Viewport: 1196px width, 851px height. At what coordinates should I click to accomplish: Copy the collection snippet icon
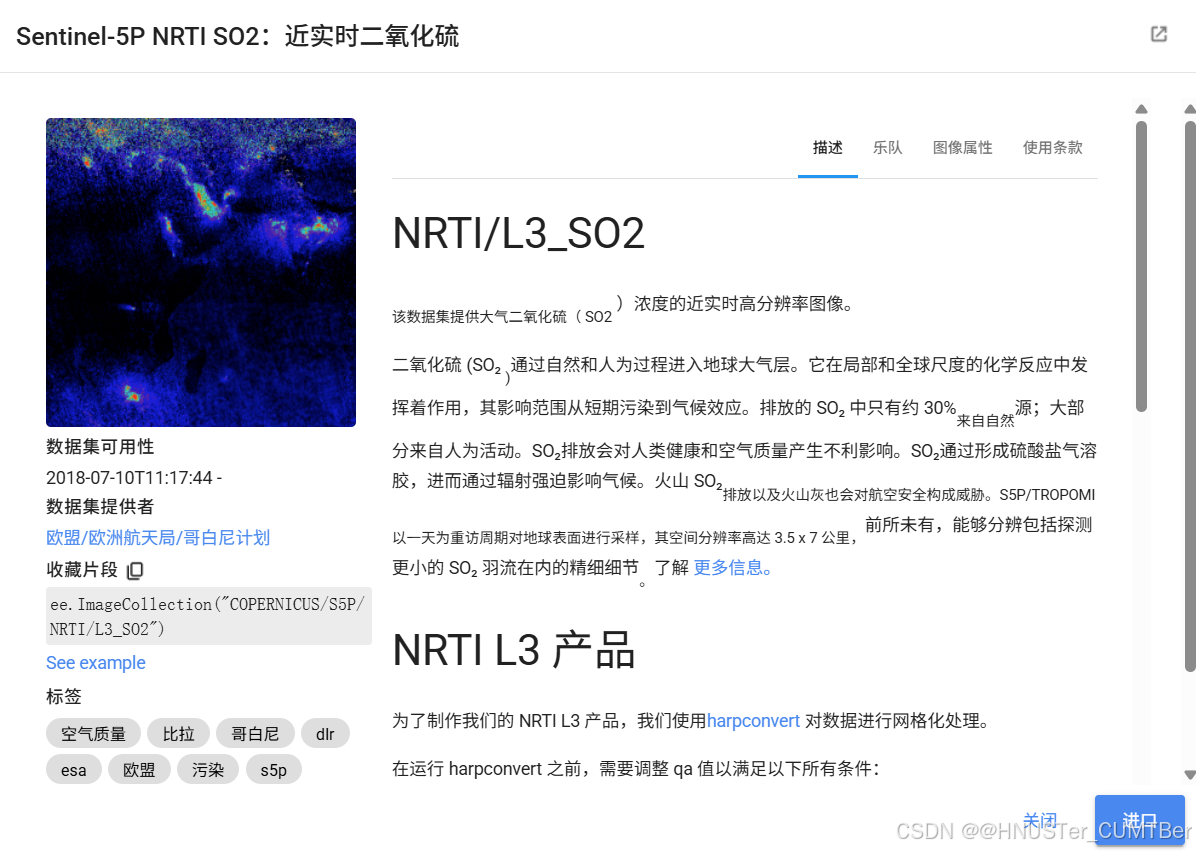pyautogui.click(x=135, y=570)
